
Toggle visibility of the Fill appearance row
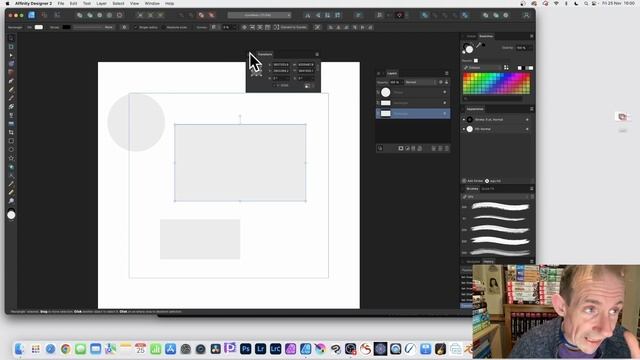click(527, 129)
